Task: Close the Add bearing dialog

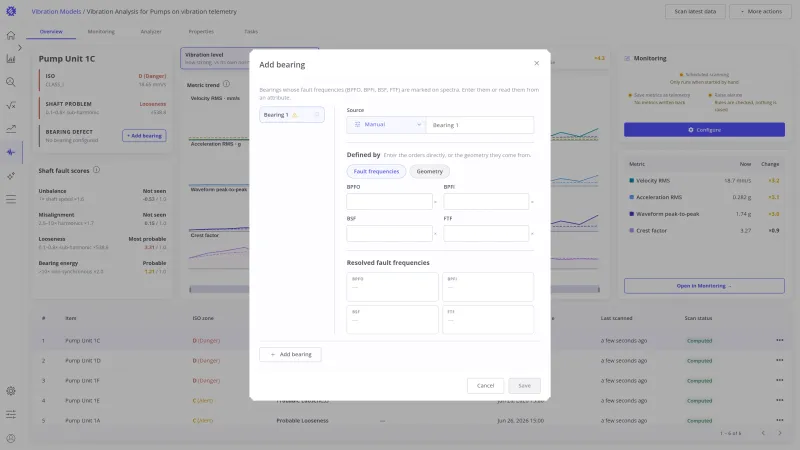Action: click(536, 63)
